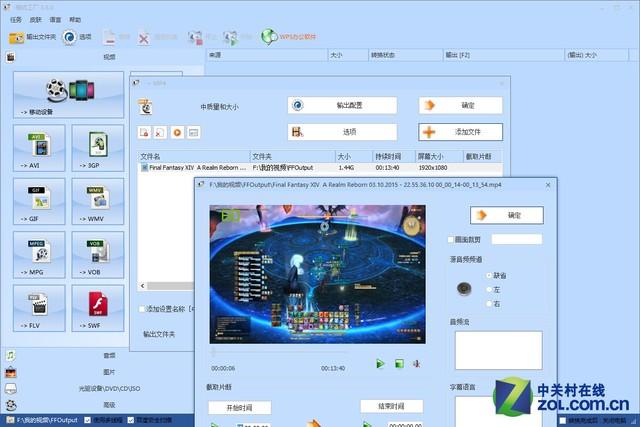
Task: Click the 结束时间 button
Action: (x=391, y=406)
